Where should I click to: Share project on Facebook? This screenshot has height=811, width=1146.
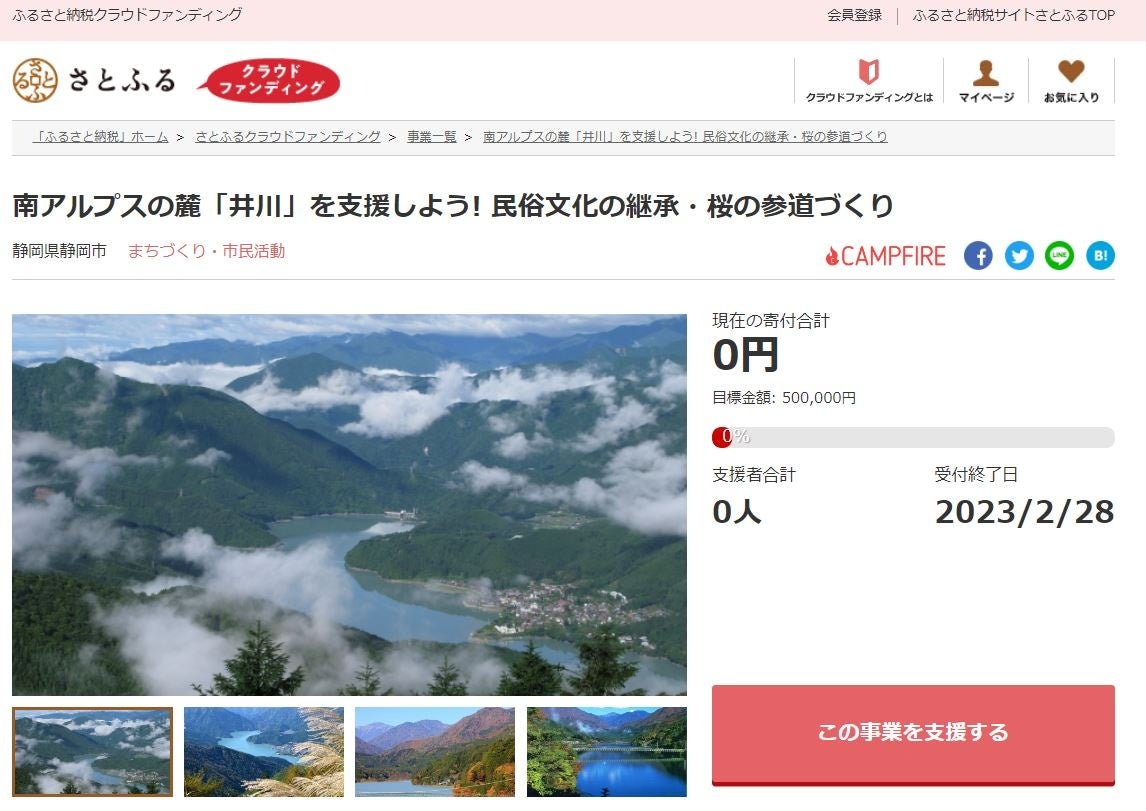pos(978,256)
